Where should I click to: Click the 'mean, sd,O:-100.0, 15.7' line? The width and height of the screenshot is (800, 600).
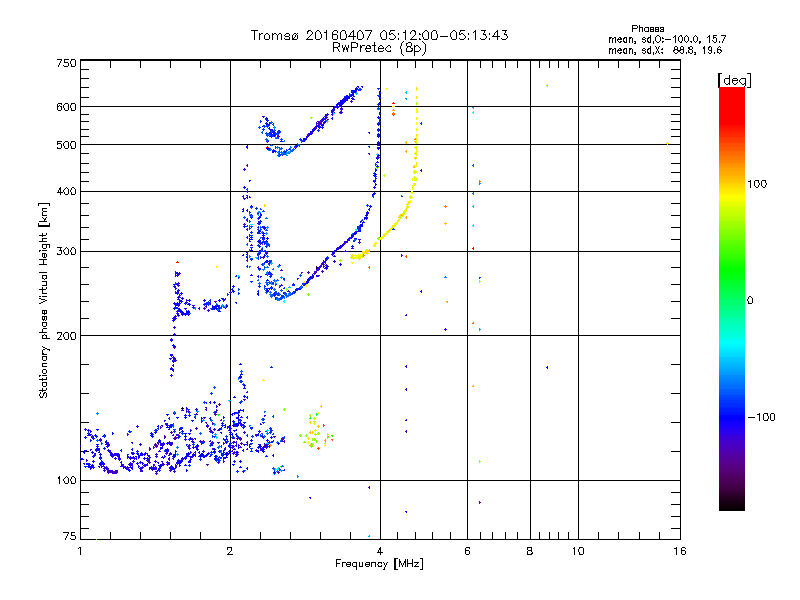667,39
